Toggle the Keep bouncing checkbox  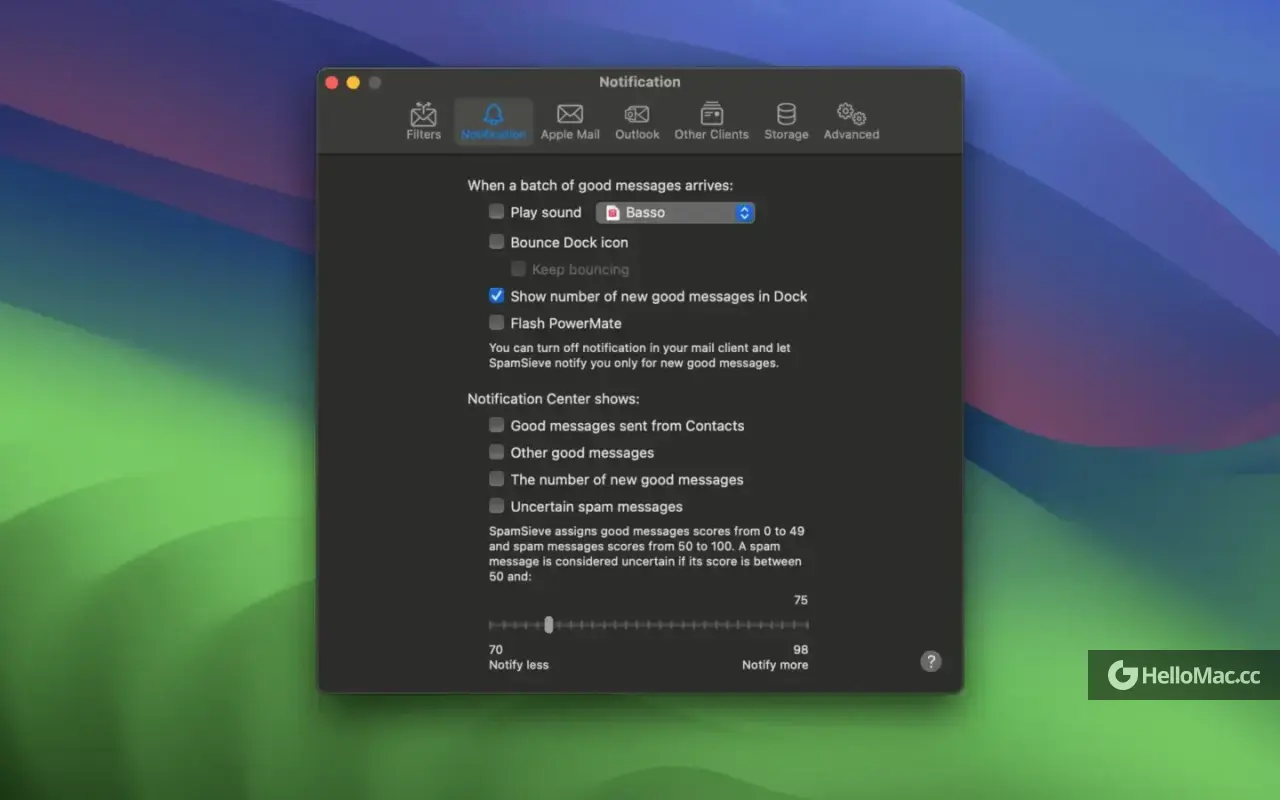click(x=518, y=269)
